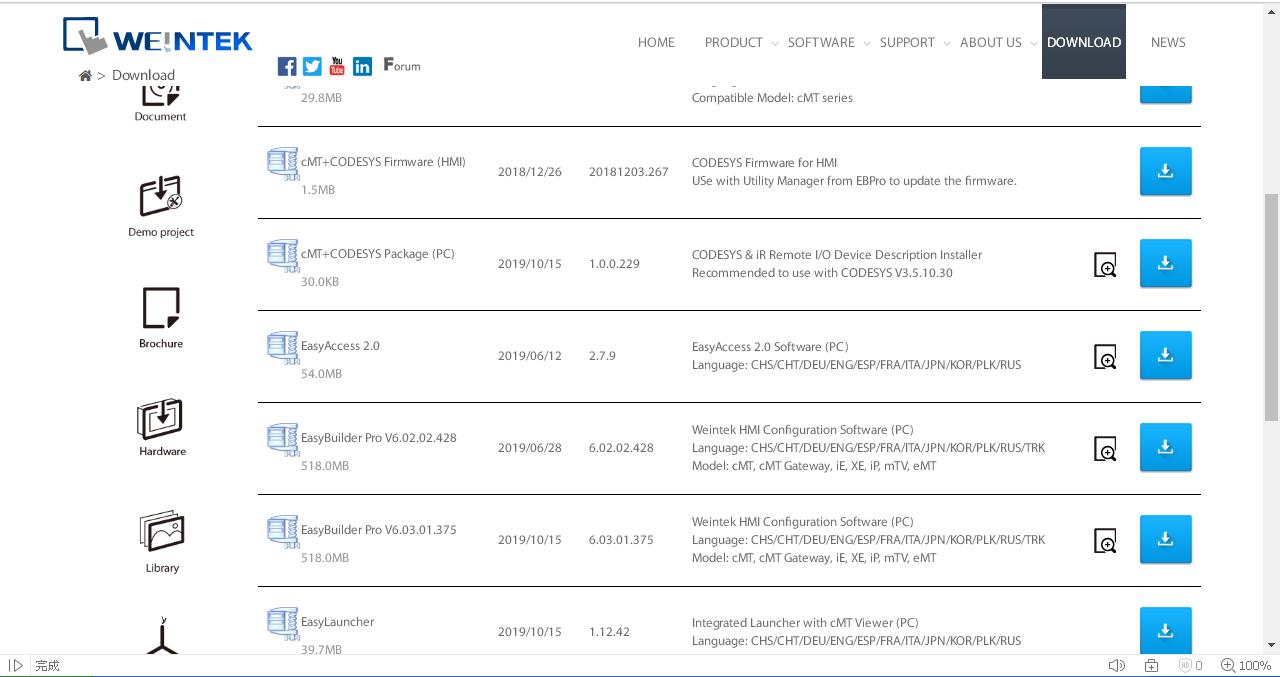Open the Demo project sidebar category
This screenshot has height=677, width=1280.
click(x=160, y=207)
